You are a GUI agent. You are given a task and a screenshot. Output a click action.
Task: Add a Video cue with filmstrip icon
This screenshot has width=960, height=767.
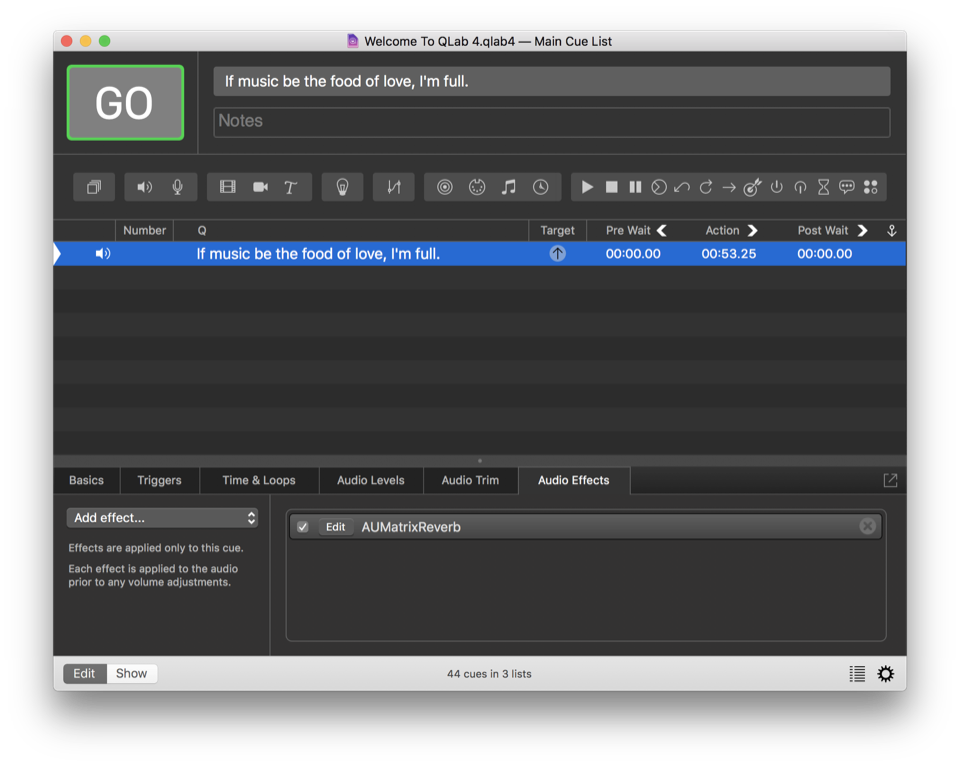pos(228,187)
